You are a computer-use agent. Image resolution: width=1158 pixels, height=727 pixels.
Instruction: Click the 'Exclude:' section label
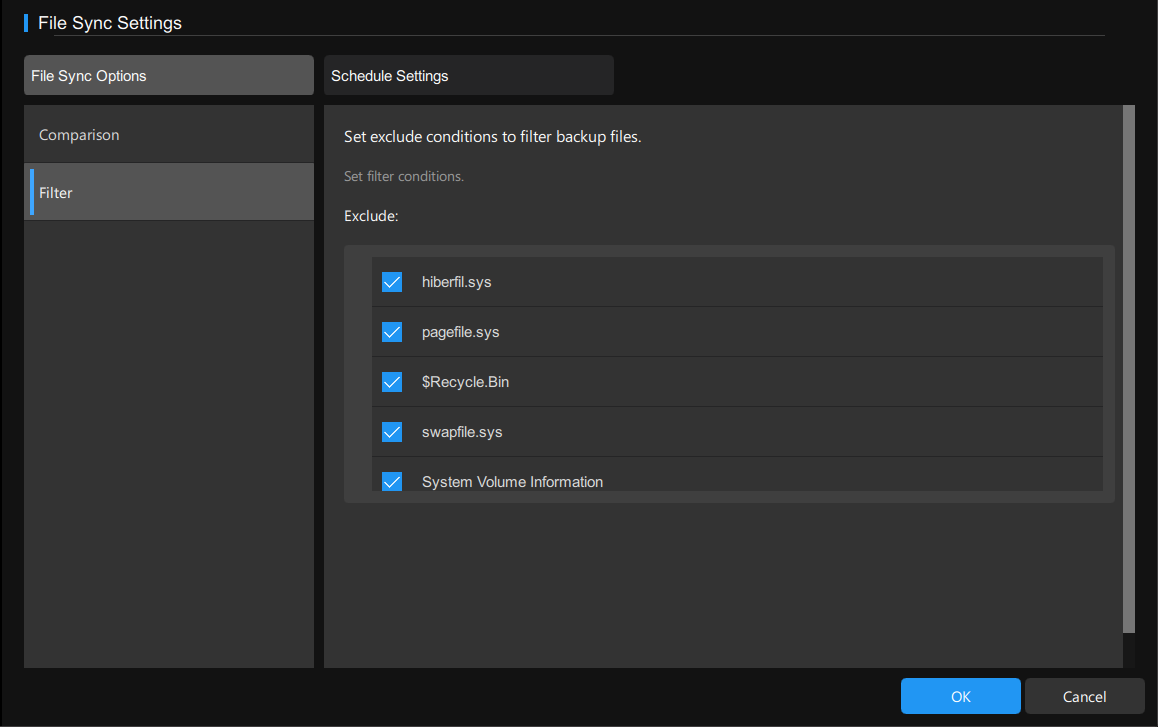coord(371,216)
